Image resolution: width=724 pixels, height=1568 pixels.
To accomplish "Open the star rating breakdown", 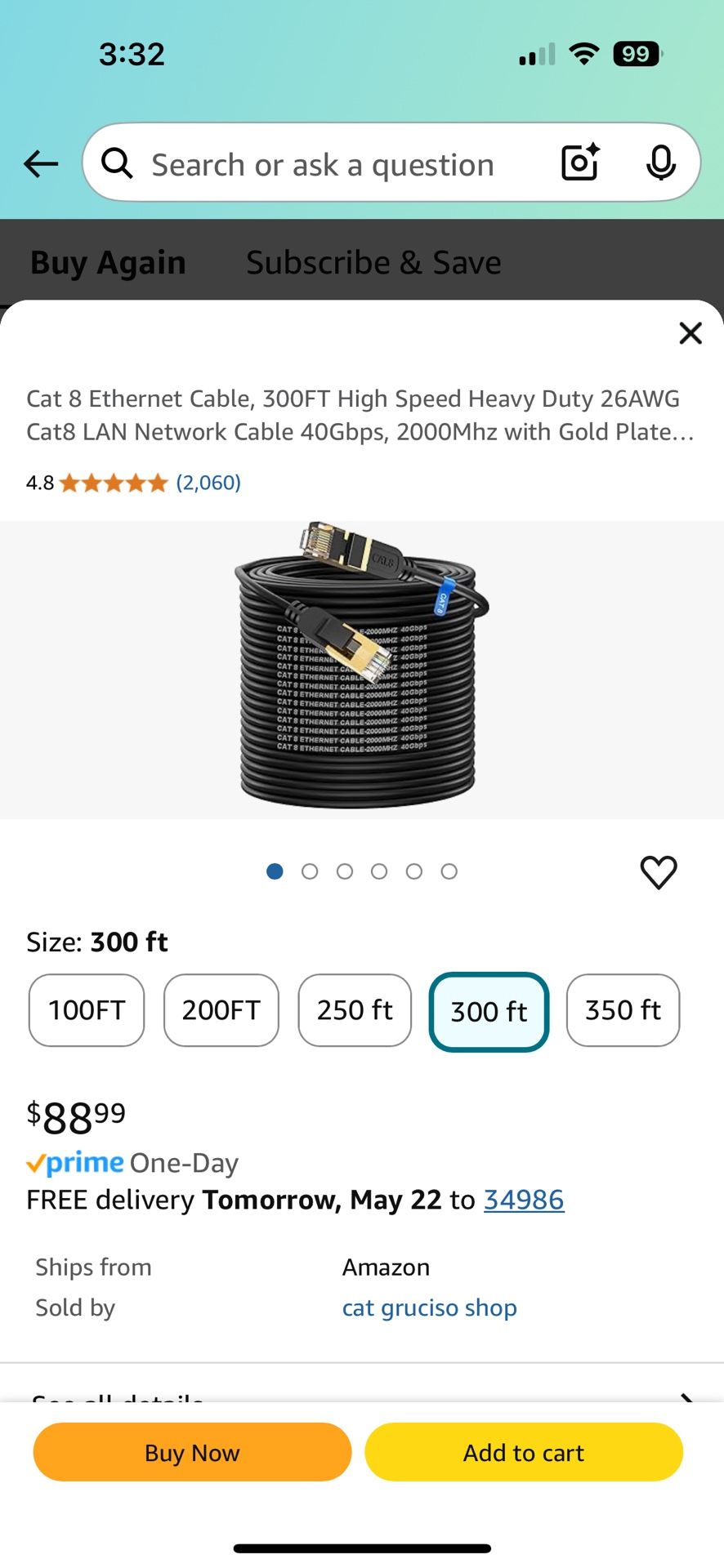I will 114,483.
